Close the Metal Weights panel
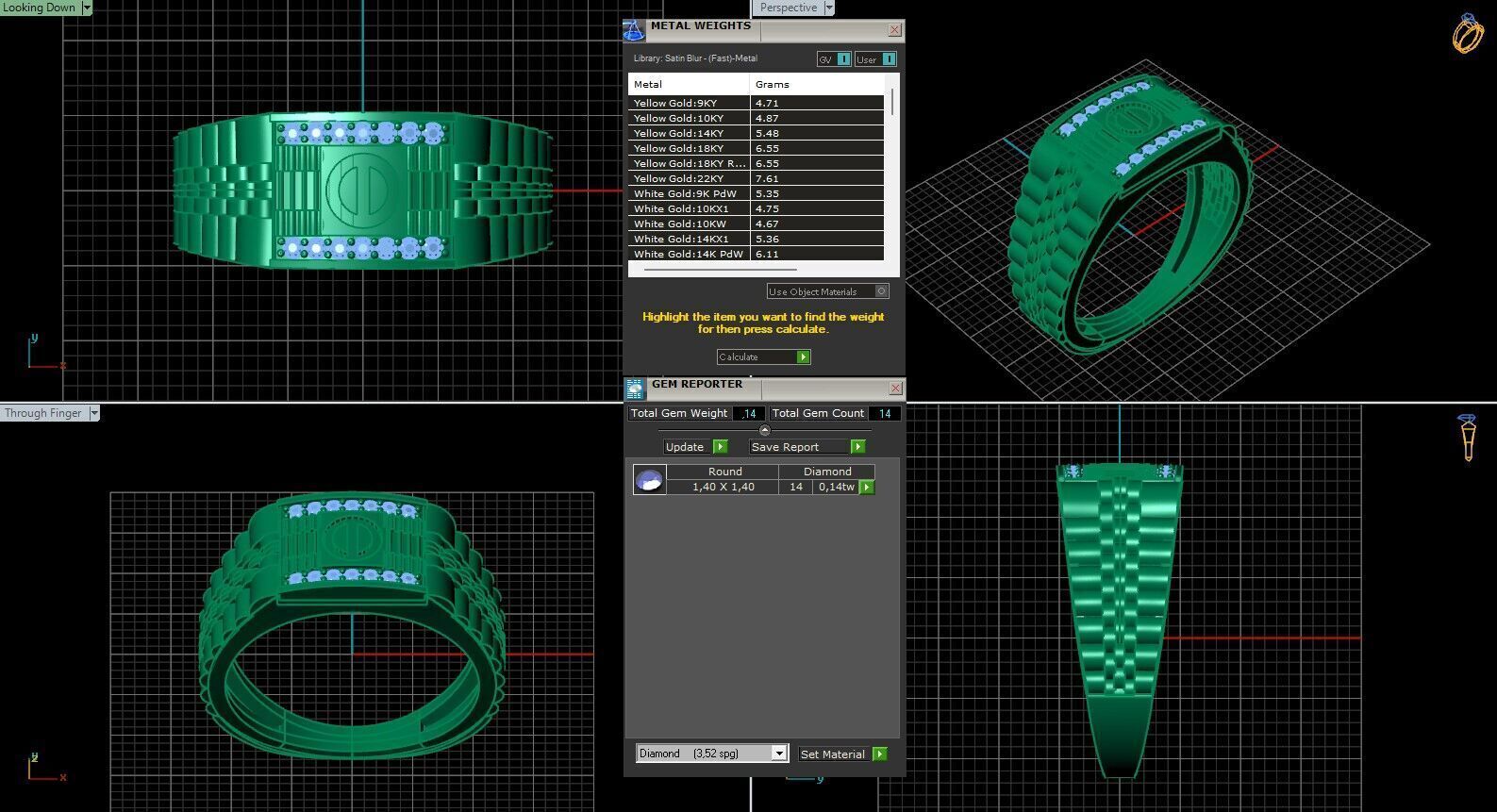The image size is (1497, 812). pyautogui.click(x=894, y=30)
